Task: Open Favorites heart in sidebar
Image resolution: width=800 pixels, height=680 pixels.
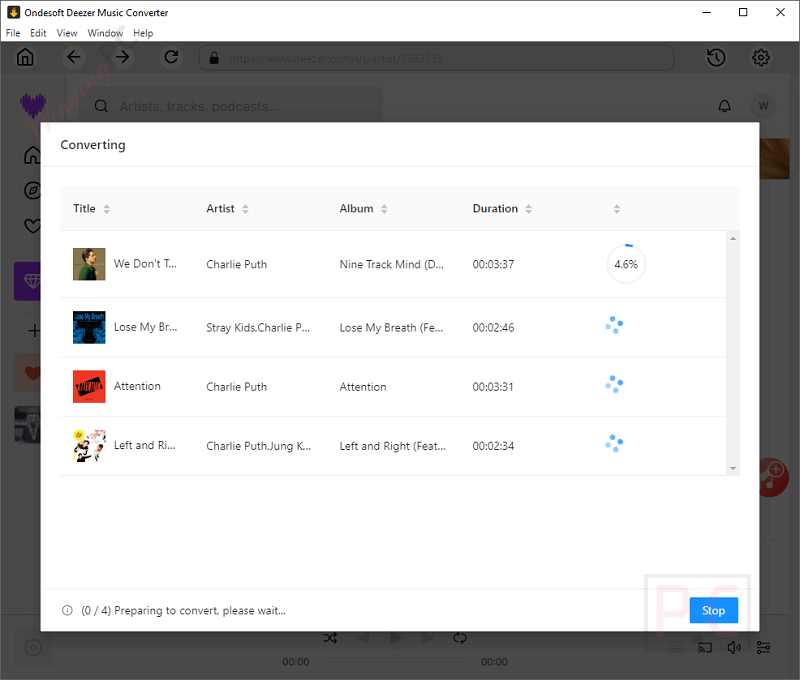Action: (32, 225)
